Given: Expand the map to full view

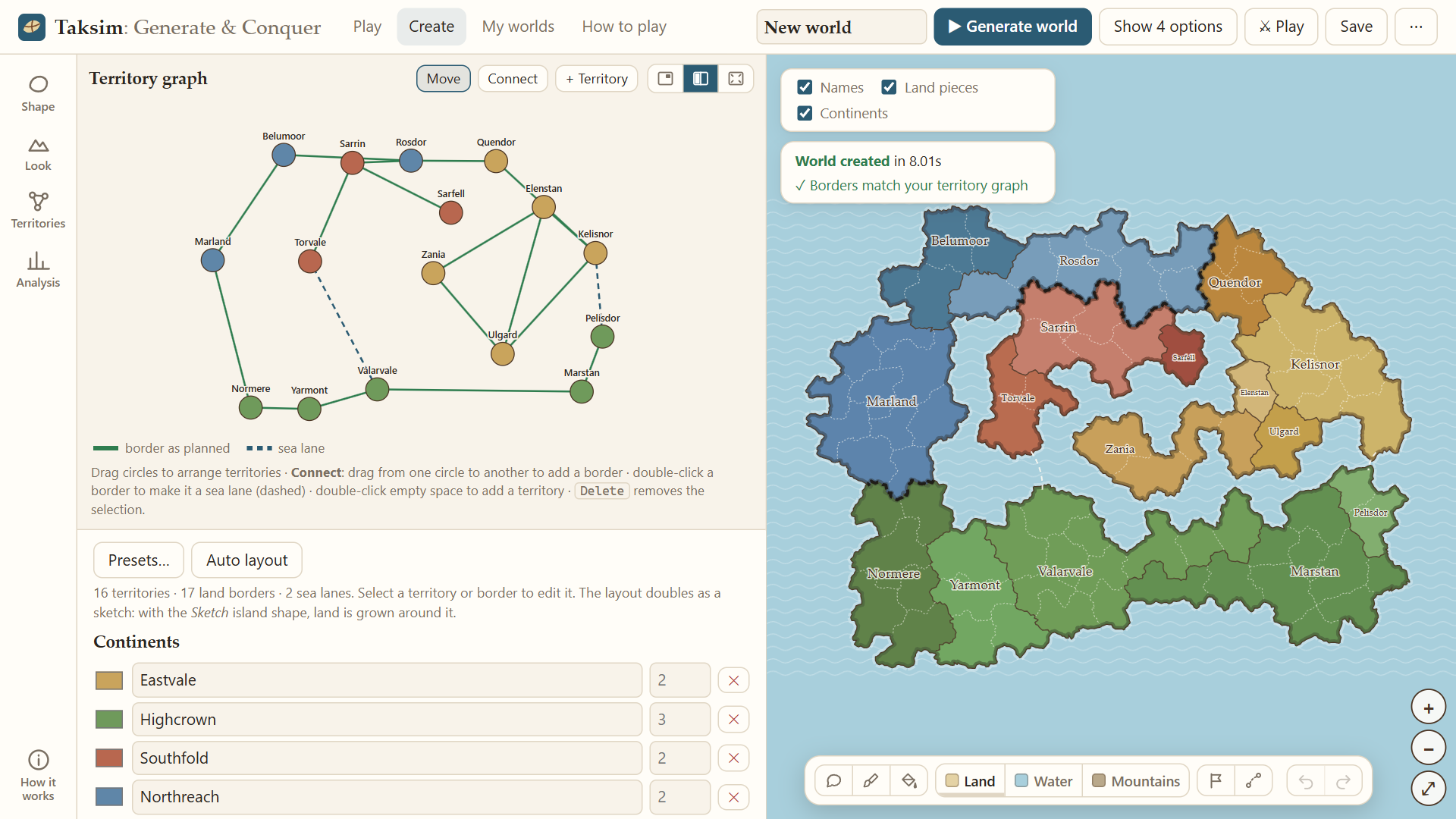Looking at the screenshot, I should click(1429, 789).
